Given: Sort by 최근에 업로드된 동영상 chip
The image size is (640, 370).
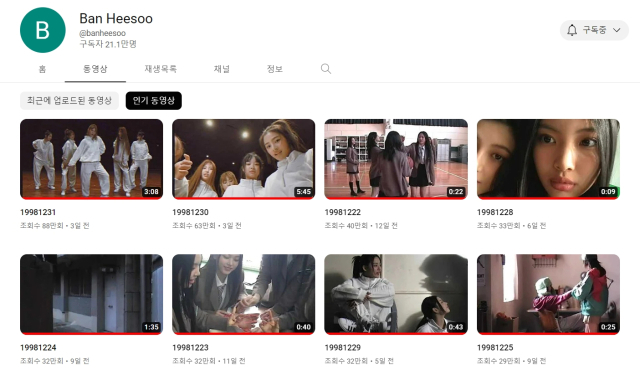Looking at the screenshot, I should click(x=69, y=101).
